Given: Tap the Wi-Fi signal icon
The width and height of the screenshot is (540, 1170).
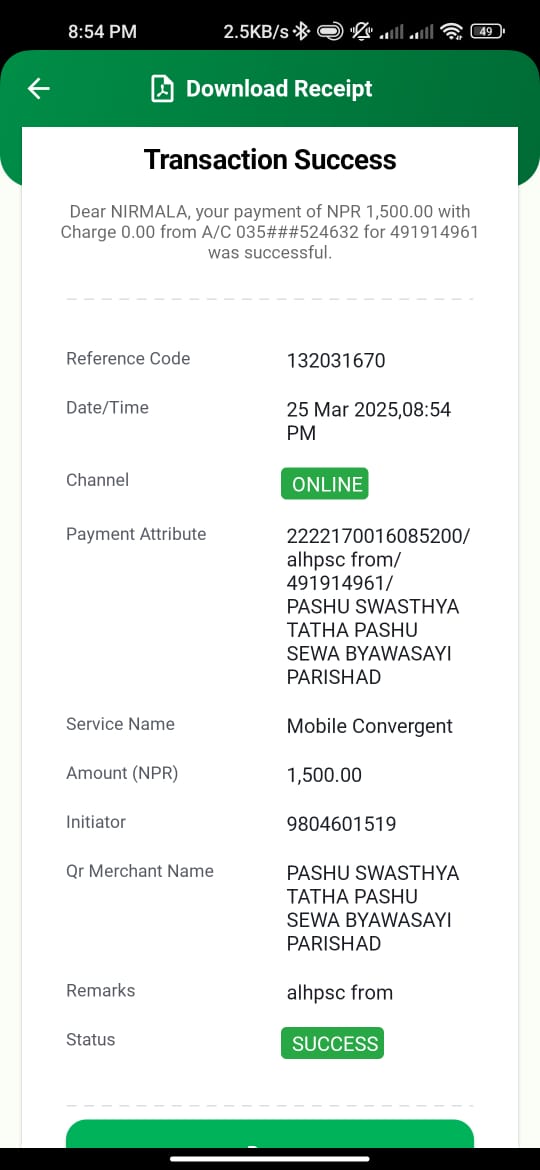Looking at the screenshot, I should pos(451,31).
